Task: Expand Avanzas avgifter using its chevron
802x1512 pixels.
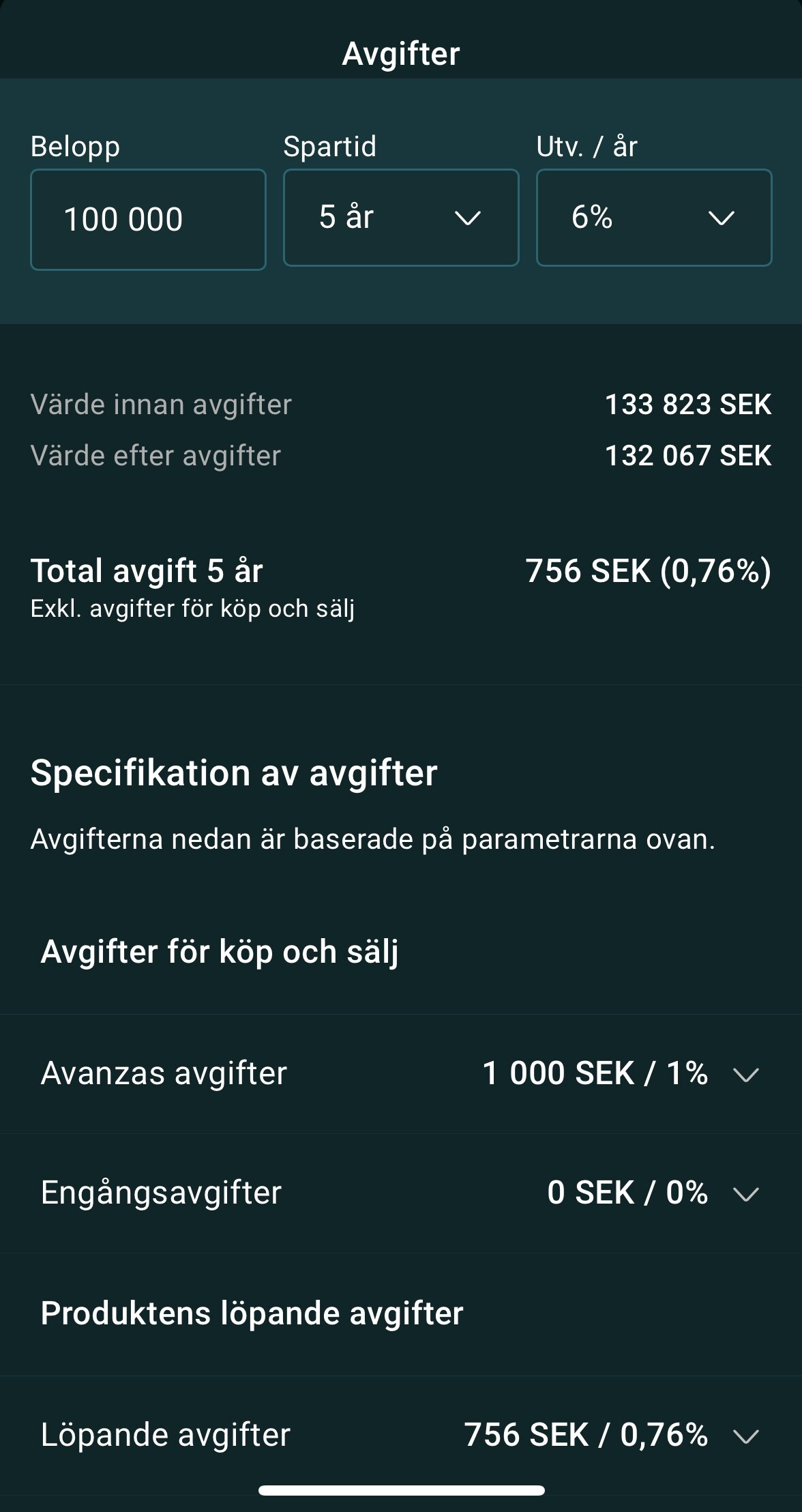Action: coord(745,1075)
